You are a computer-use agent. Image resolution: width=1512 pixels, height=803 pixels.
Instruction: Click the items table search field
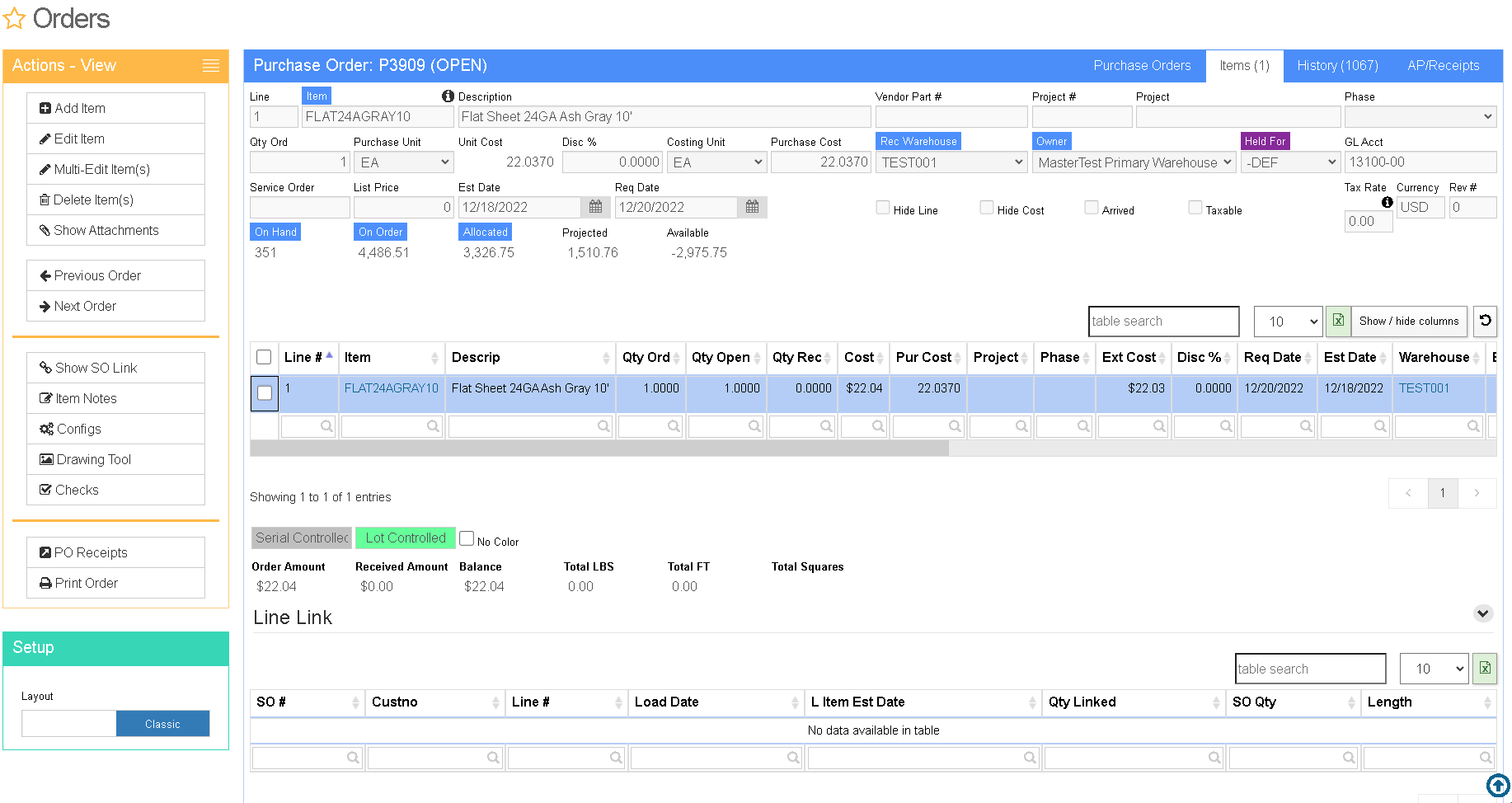coord(1163,322)
